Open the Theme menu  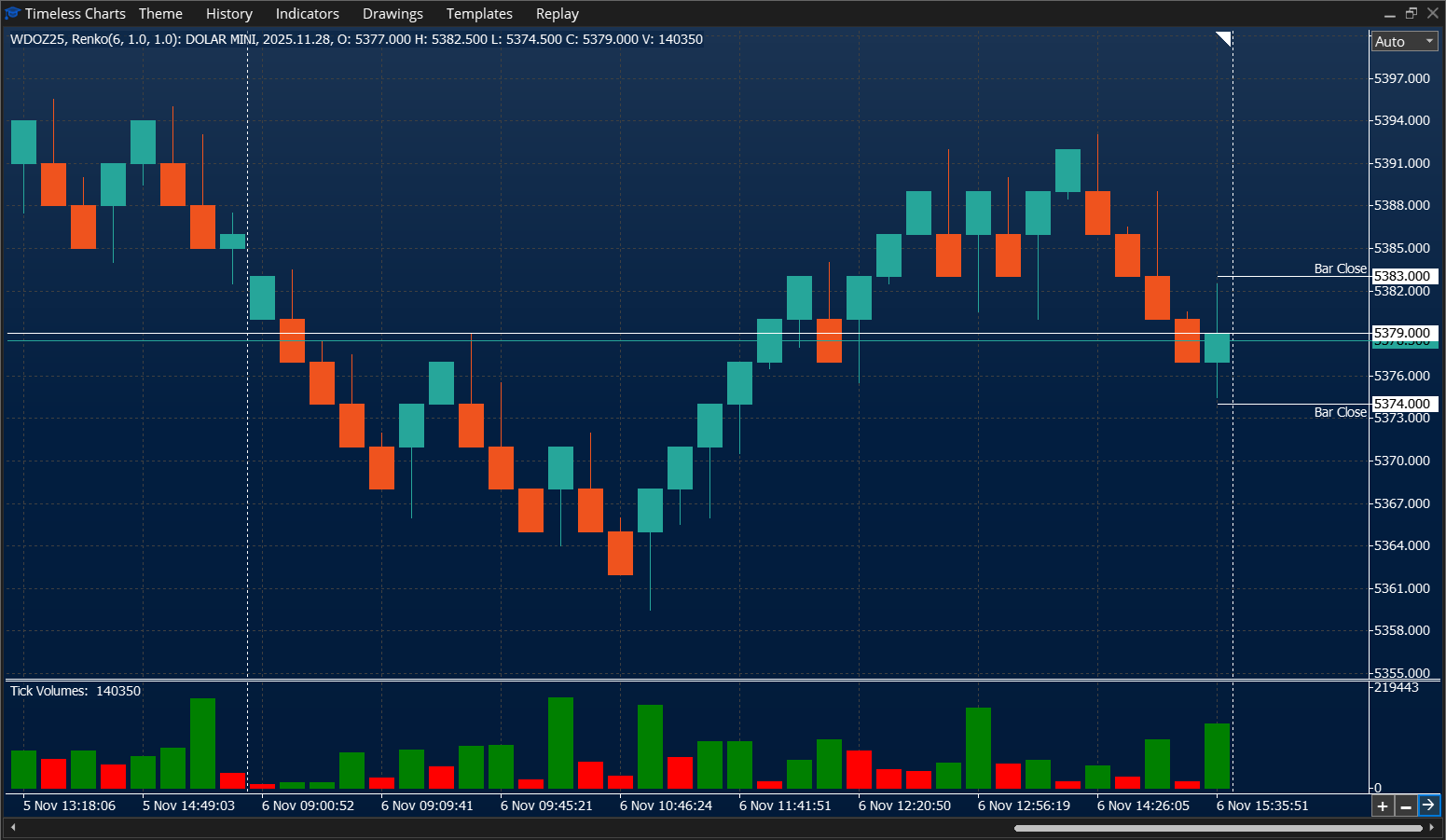click(160, 13)
